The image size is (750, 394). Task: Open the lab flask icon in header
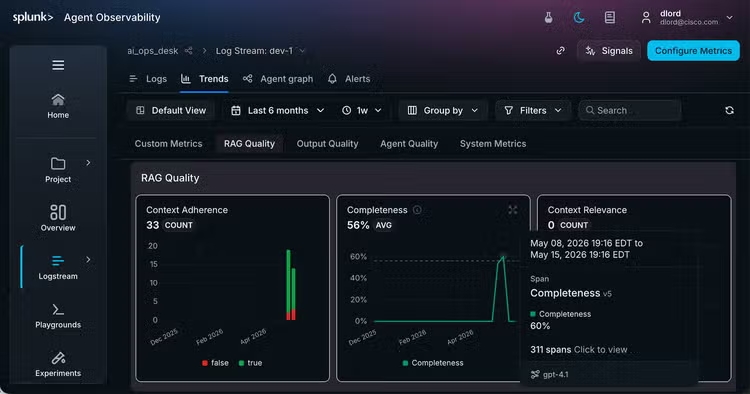(549, 18)
